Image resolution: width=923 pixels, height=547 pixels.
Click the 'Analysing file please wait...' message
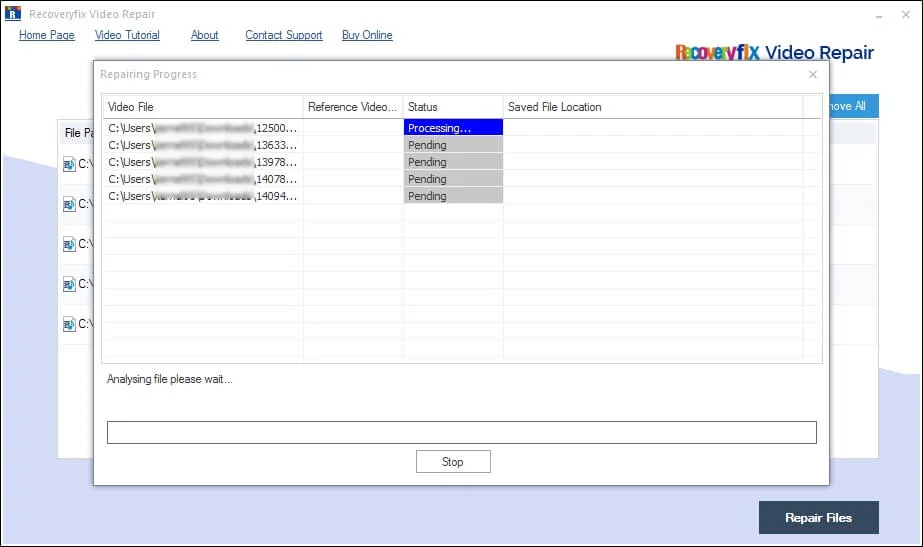pos(170,379)
